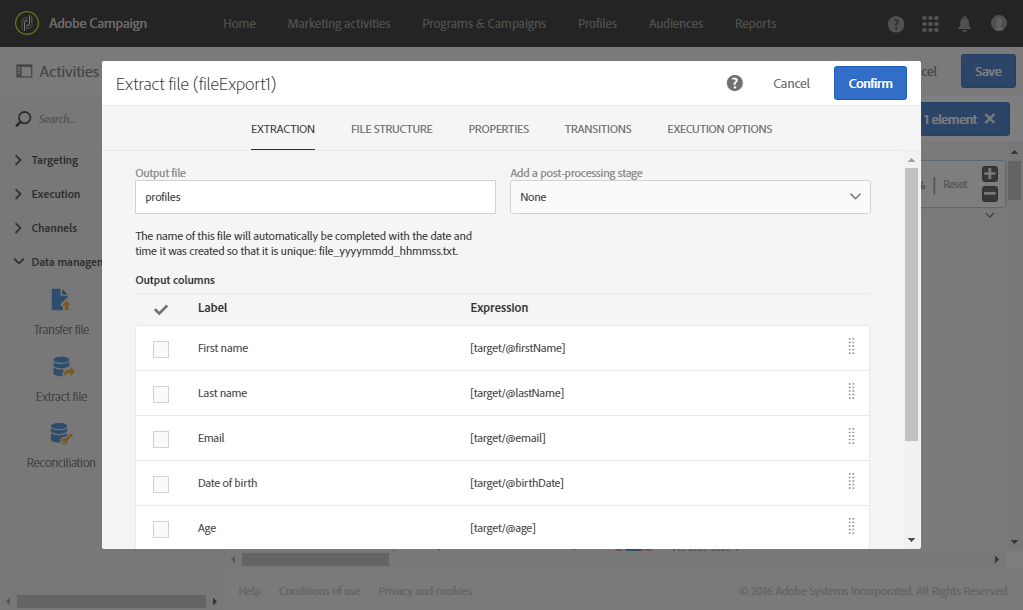
Task: Select the Reconciliation activity icon
Action: (61, 434)
